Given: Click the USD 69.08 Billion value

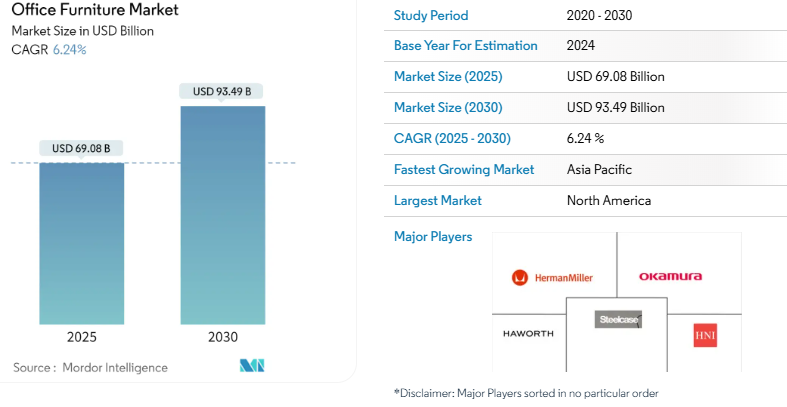Looking at the screenshot, I should point(615,77).
